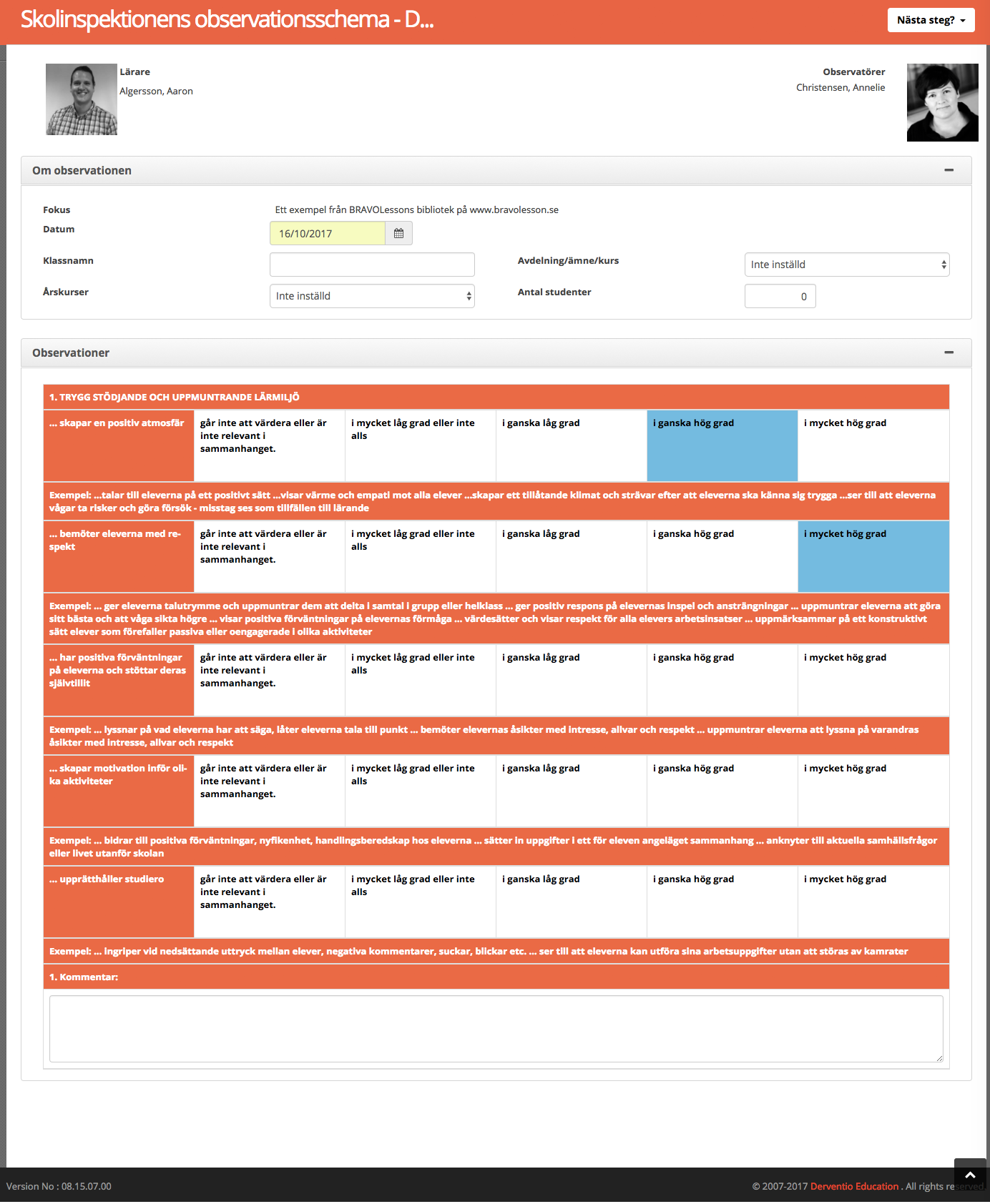Click the Antal studenter number field
Image resolution: width=990 pixels, height=1204 pixels.
[x=780, y=296]
